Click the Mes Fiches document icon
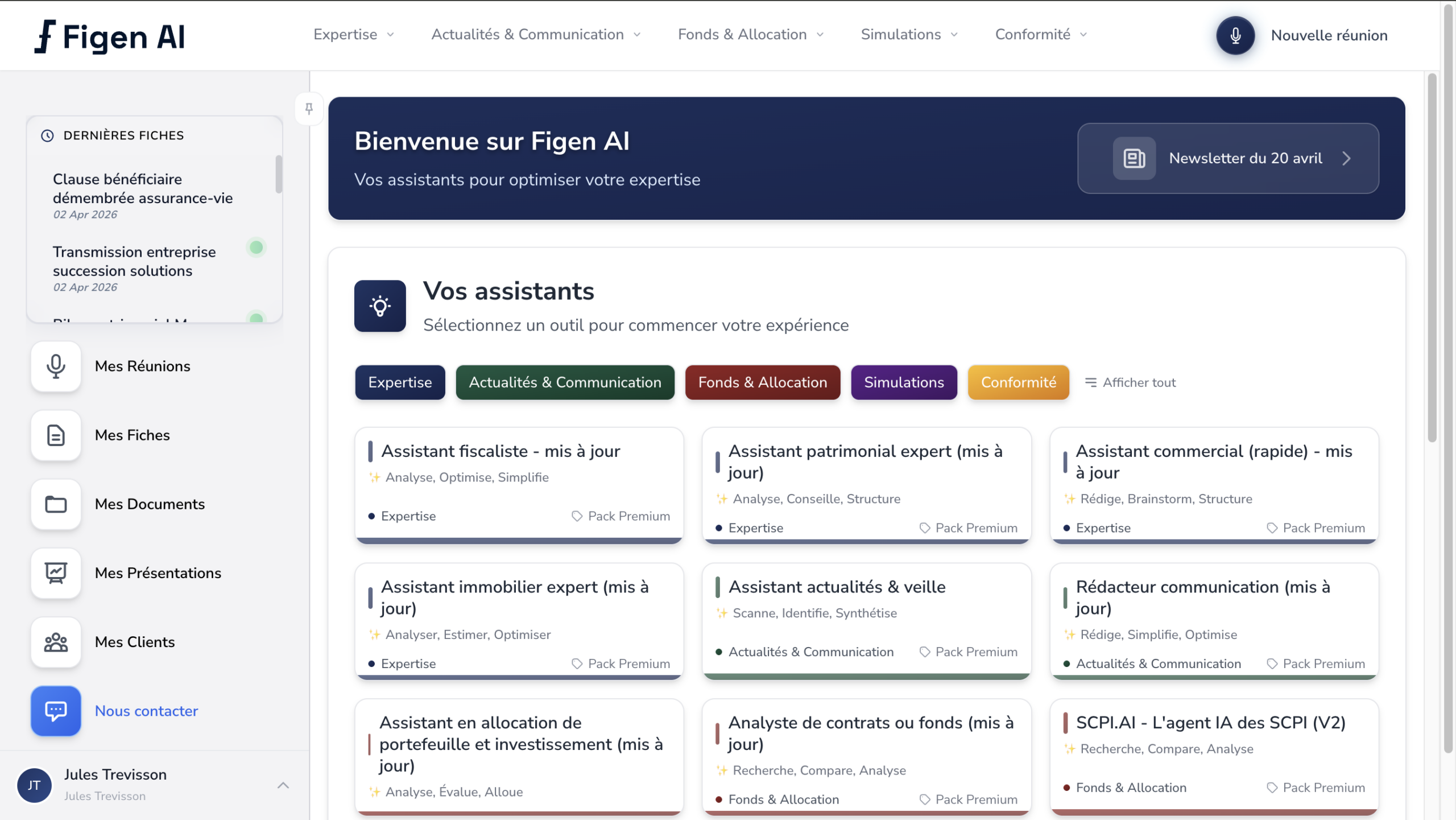This screenshot has height=820, width=1456. (55, 435)
